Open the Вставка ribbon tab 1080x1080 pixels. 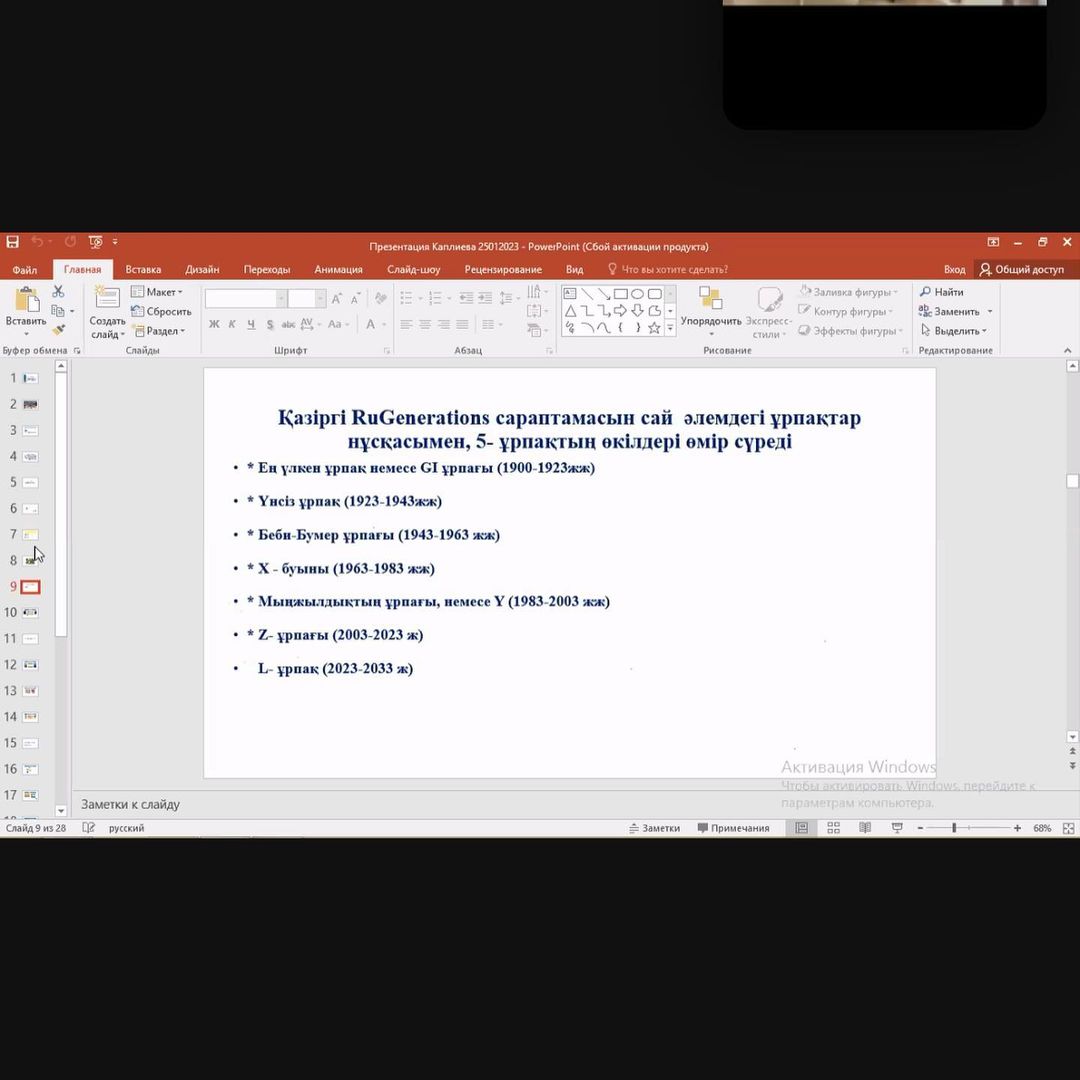[x=143, y=269]
